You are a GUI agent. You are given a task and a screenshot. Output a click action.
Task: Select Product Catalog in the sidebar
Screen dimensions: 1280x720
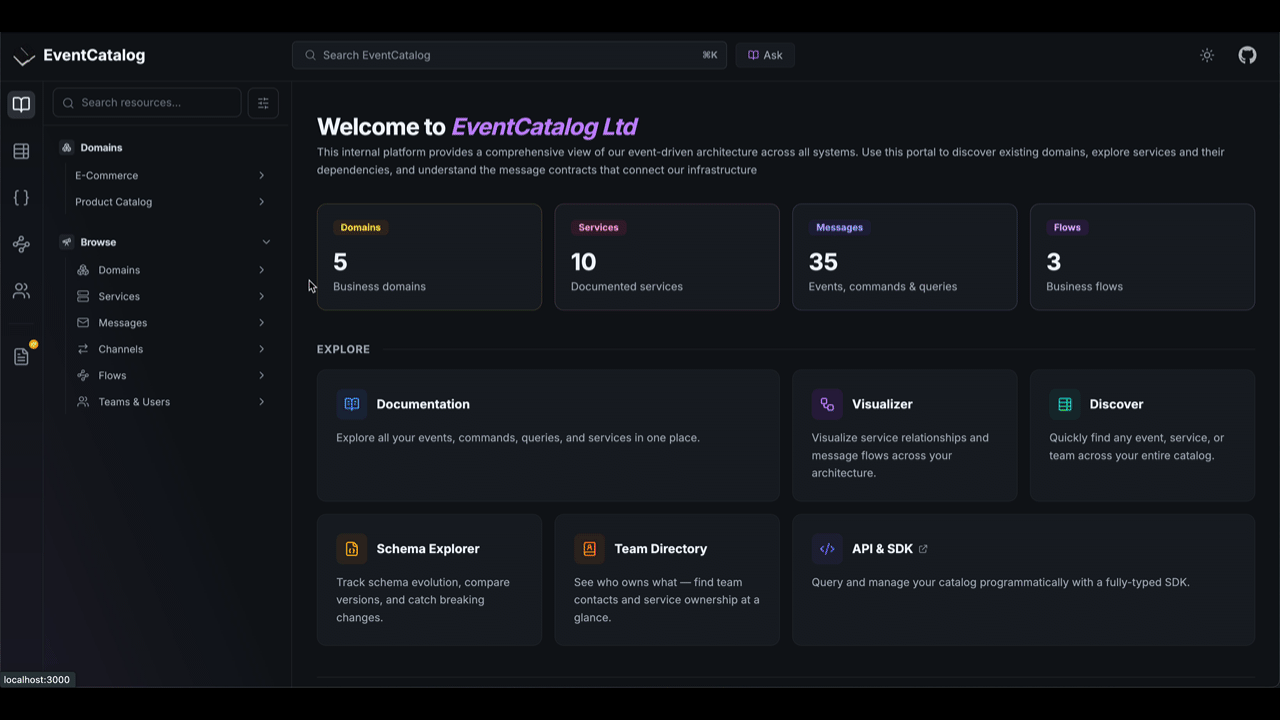point(113,202)
